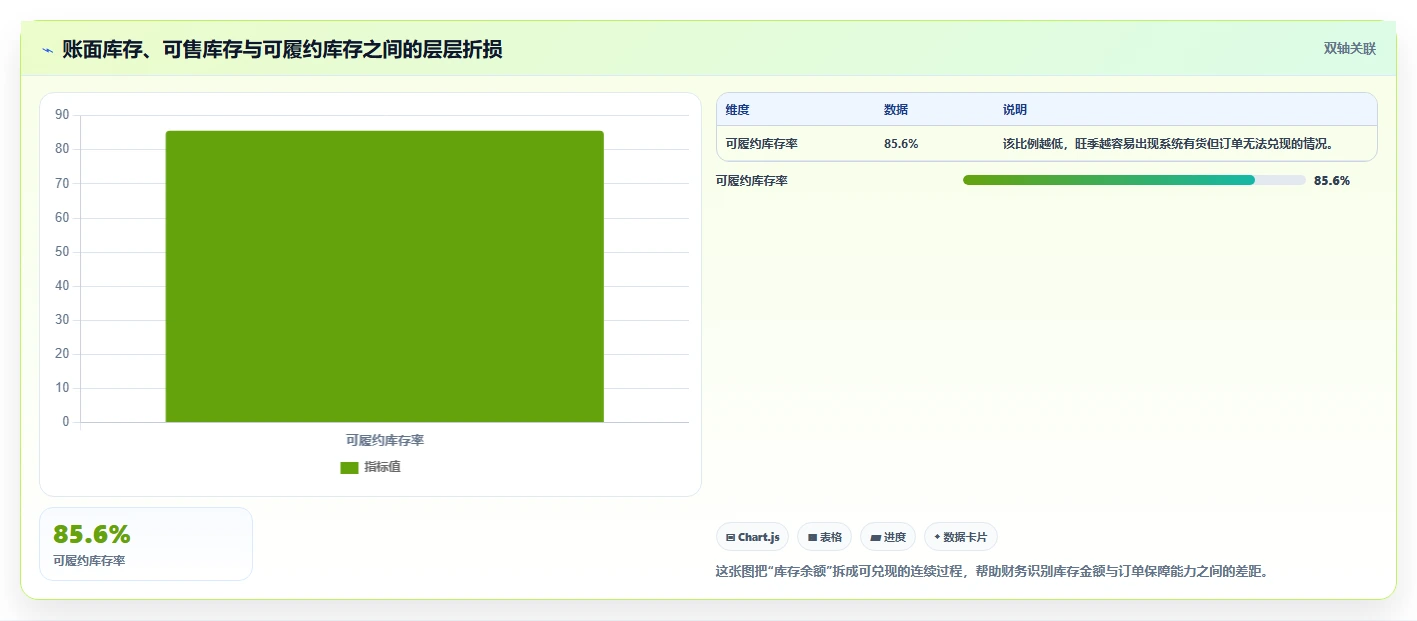Screen dimensions: 1417x621
Task: Click the lightning icon beside the title
Action: [x=47, y=49]
